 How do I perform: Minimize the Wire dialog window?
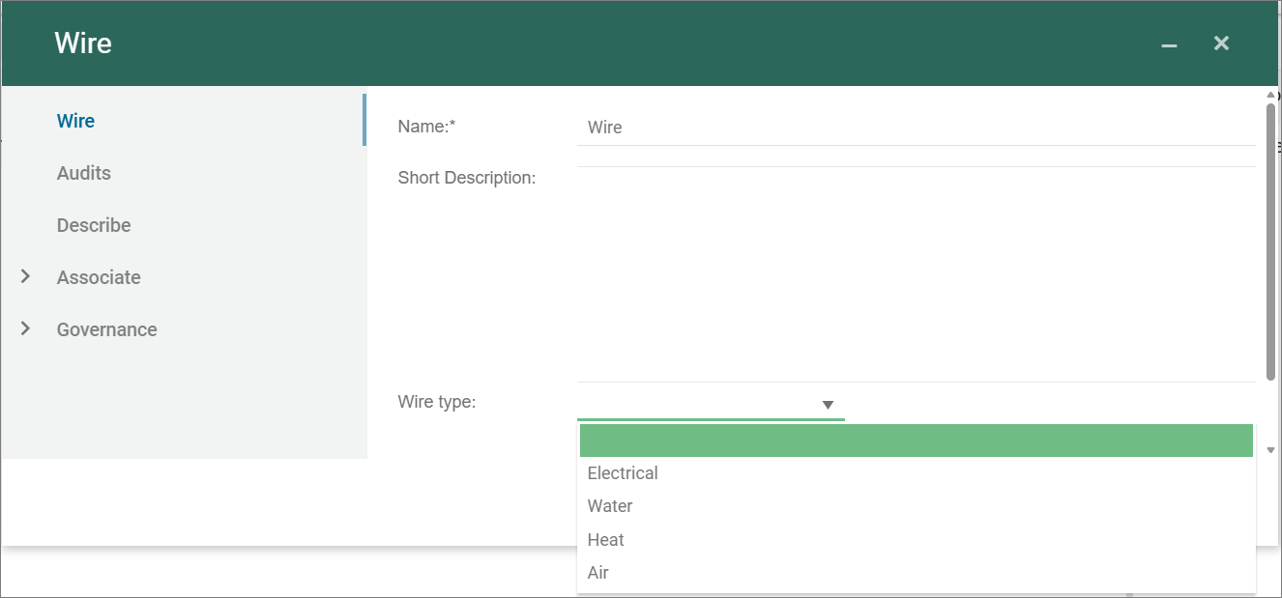point(1168,45)
